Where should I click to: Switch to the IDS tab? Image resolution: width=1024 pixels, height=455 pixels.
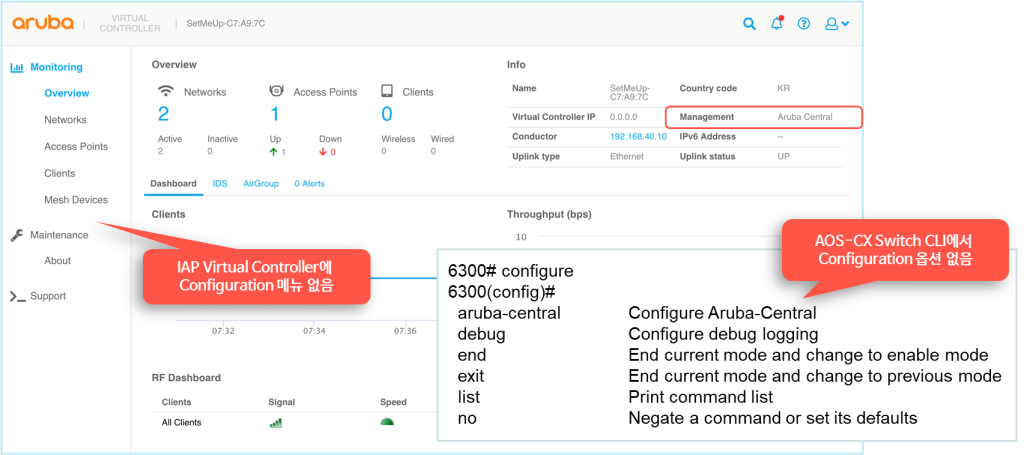tap(220, 184)
